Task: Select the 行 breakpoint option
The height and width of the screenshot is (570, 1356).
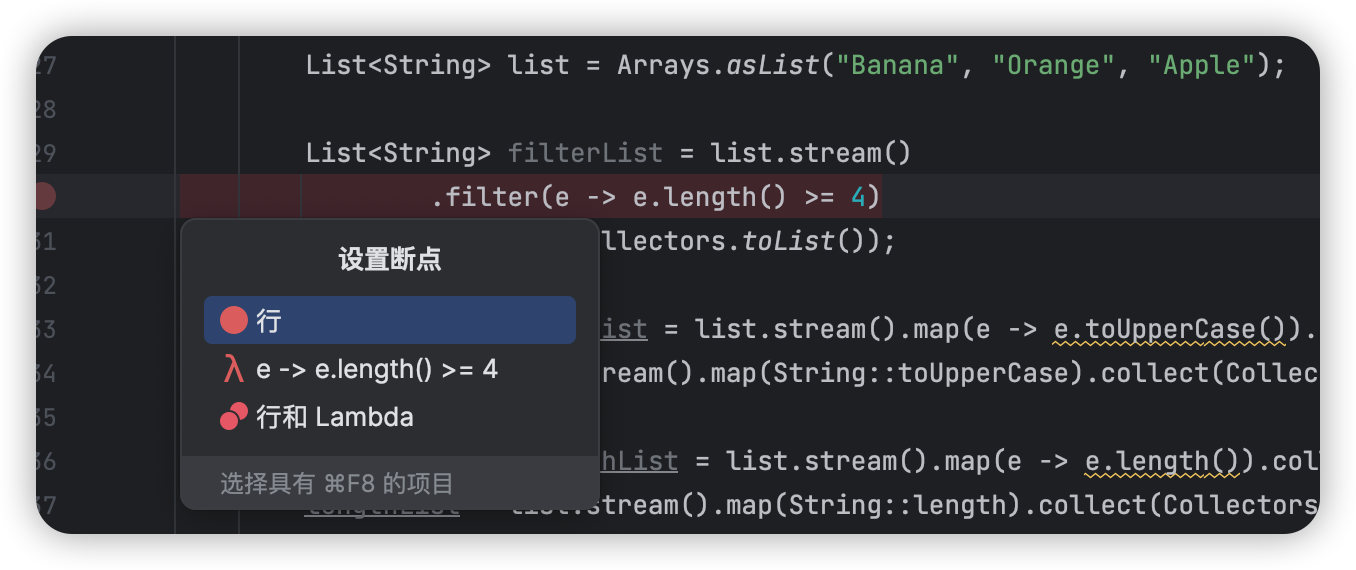Action: click(390, 320)
